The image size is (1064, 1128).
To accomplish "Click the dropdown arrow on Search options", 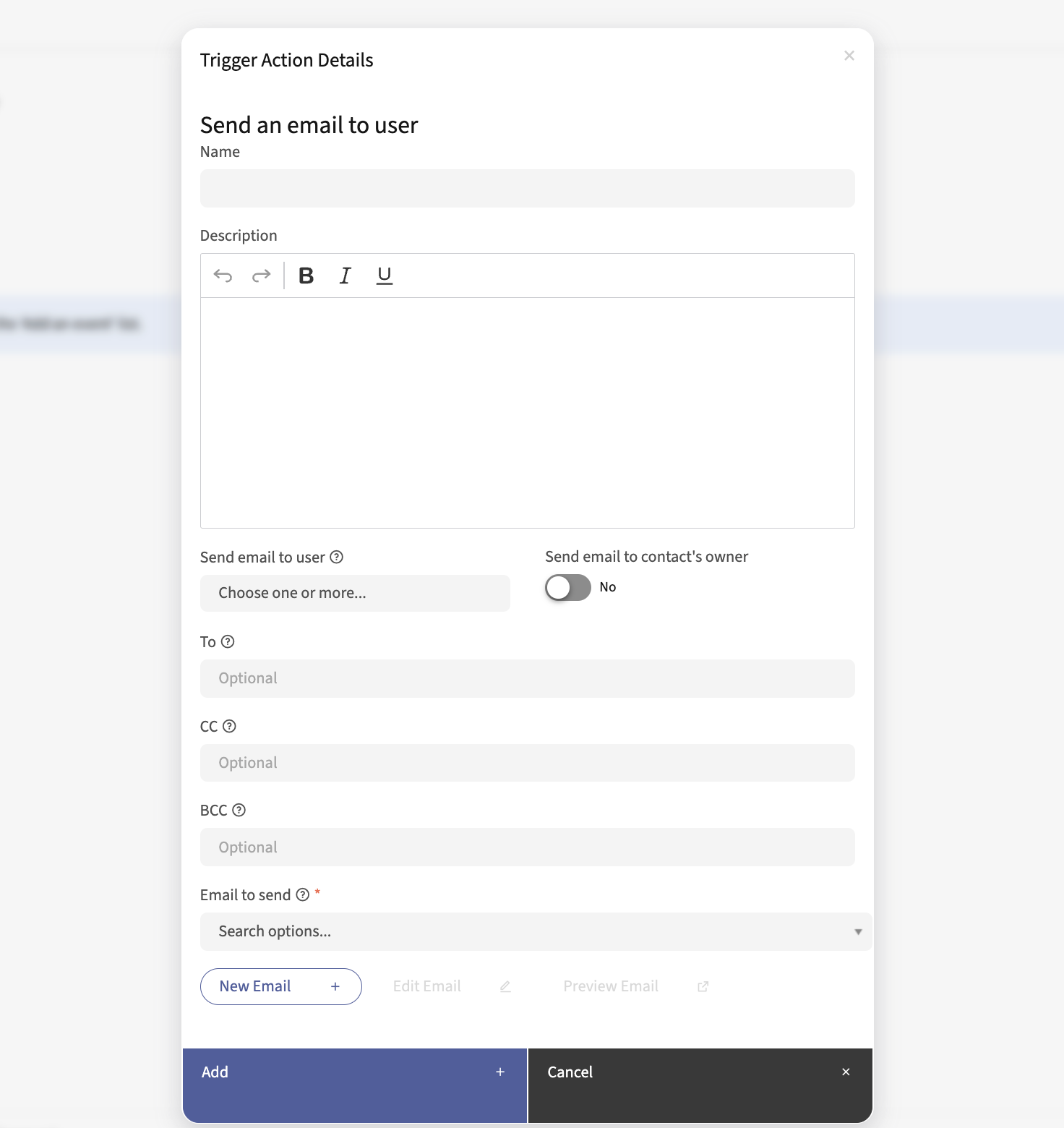I will [858, 931].
